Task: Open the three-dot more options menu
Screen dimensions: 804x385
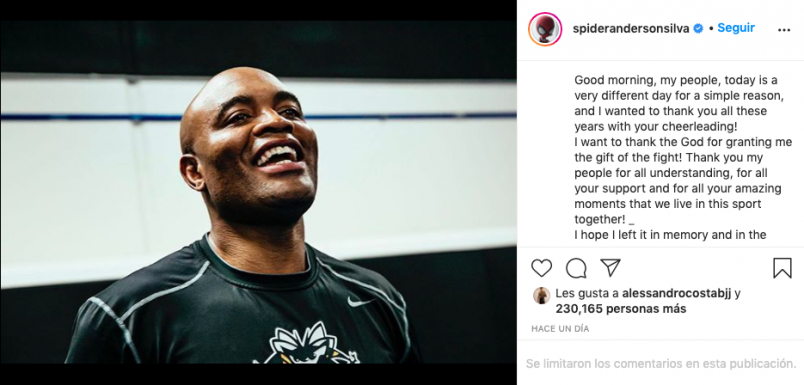Action: click(x=784, y=30)
